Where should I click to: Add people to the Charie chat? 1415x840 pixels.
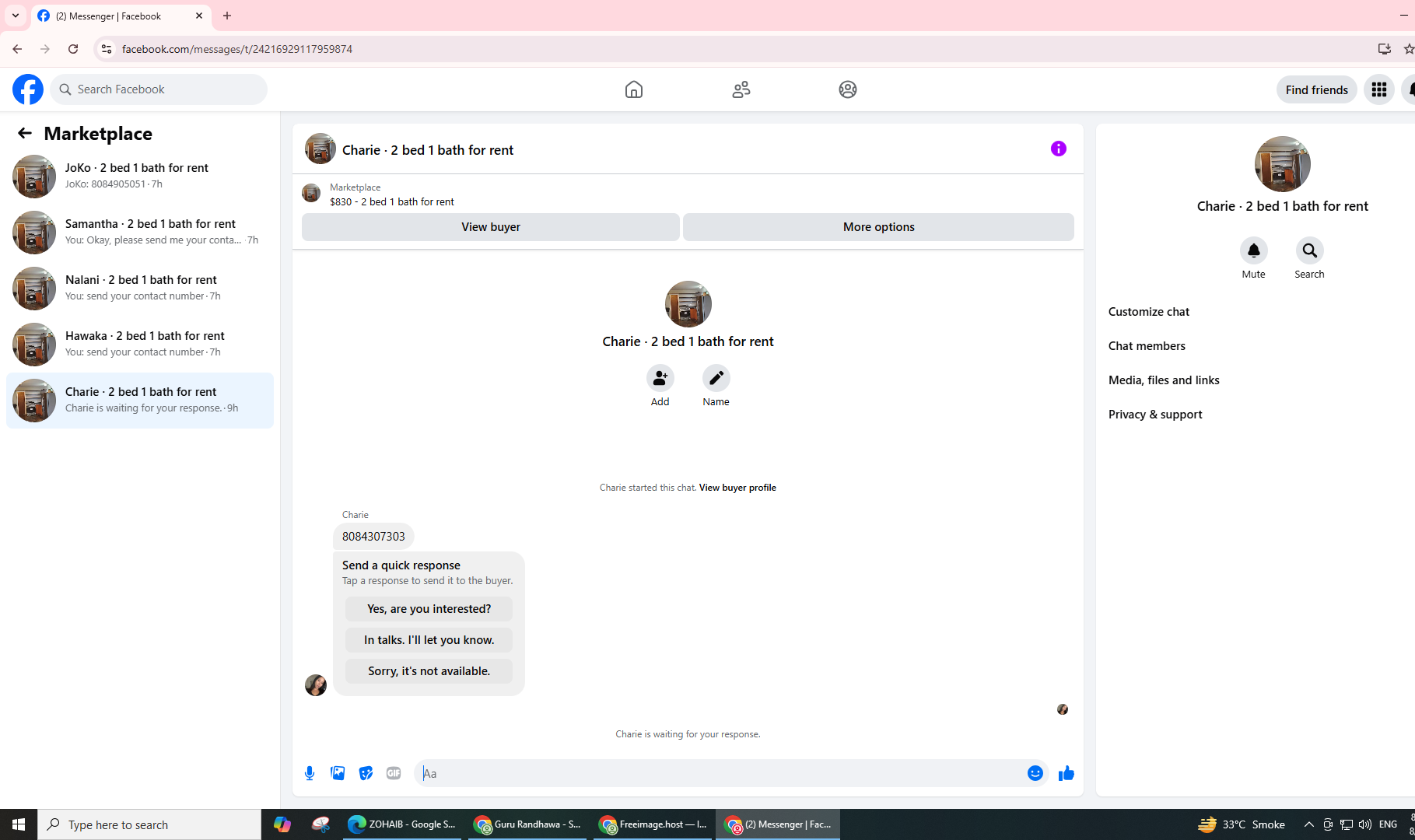click(660, 378)
